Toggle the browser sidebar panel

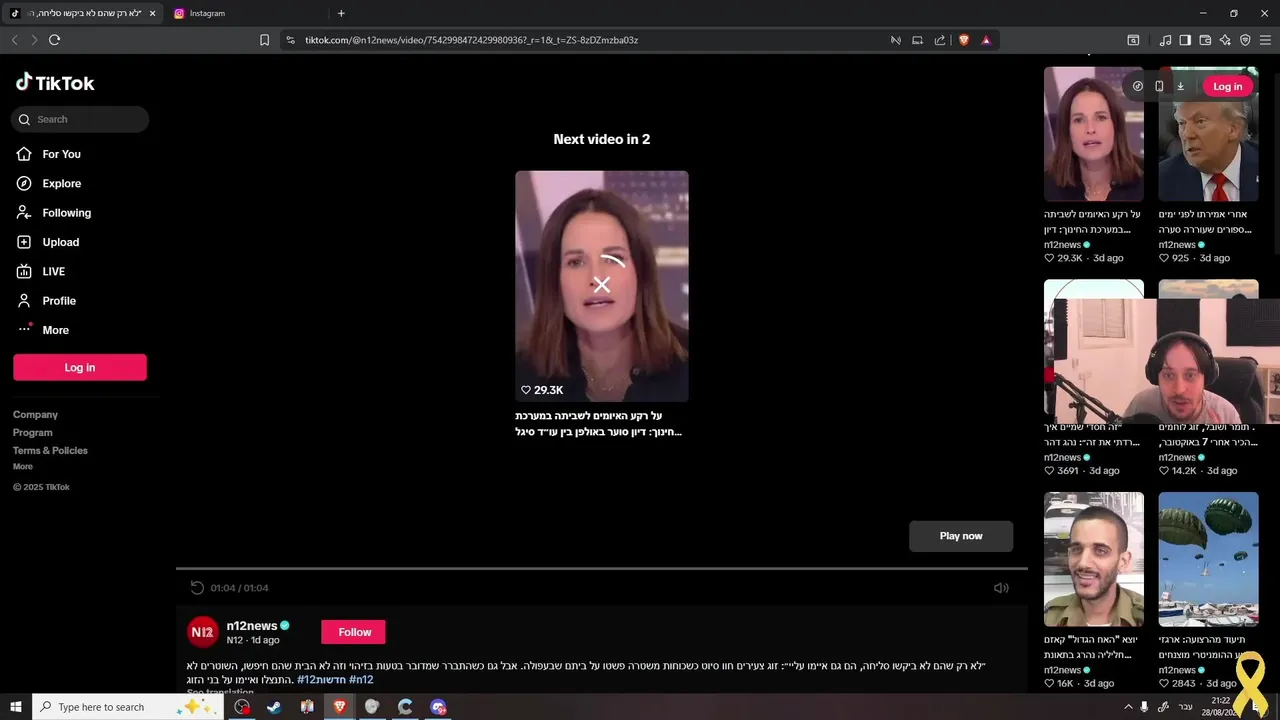1185,40
